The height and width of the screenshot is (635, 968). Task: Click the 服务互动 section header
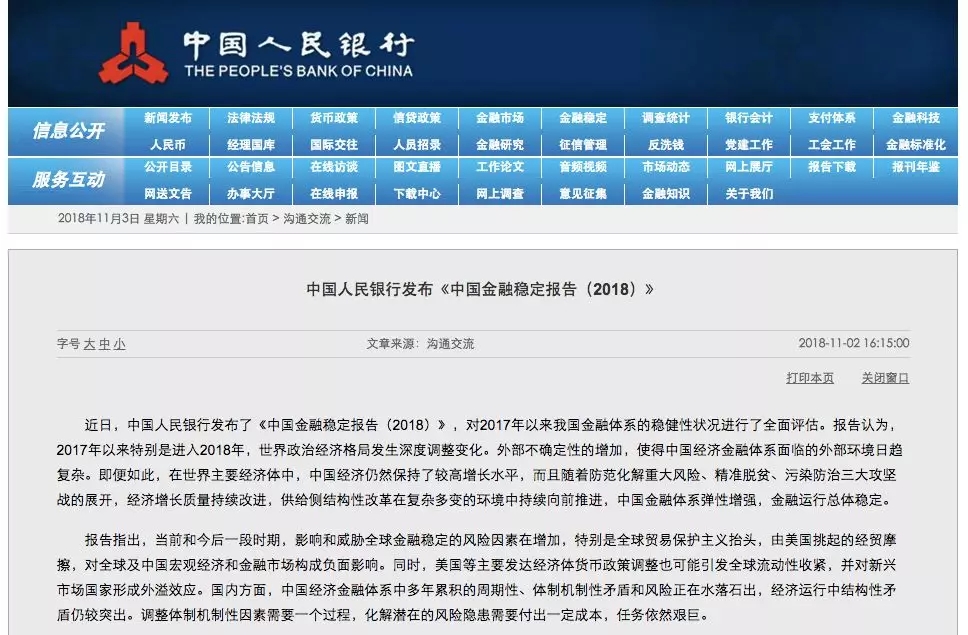pos(68,180)
